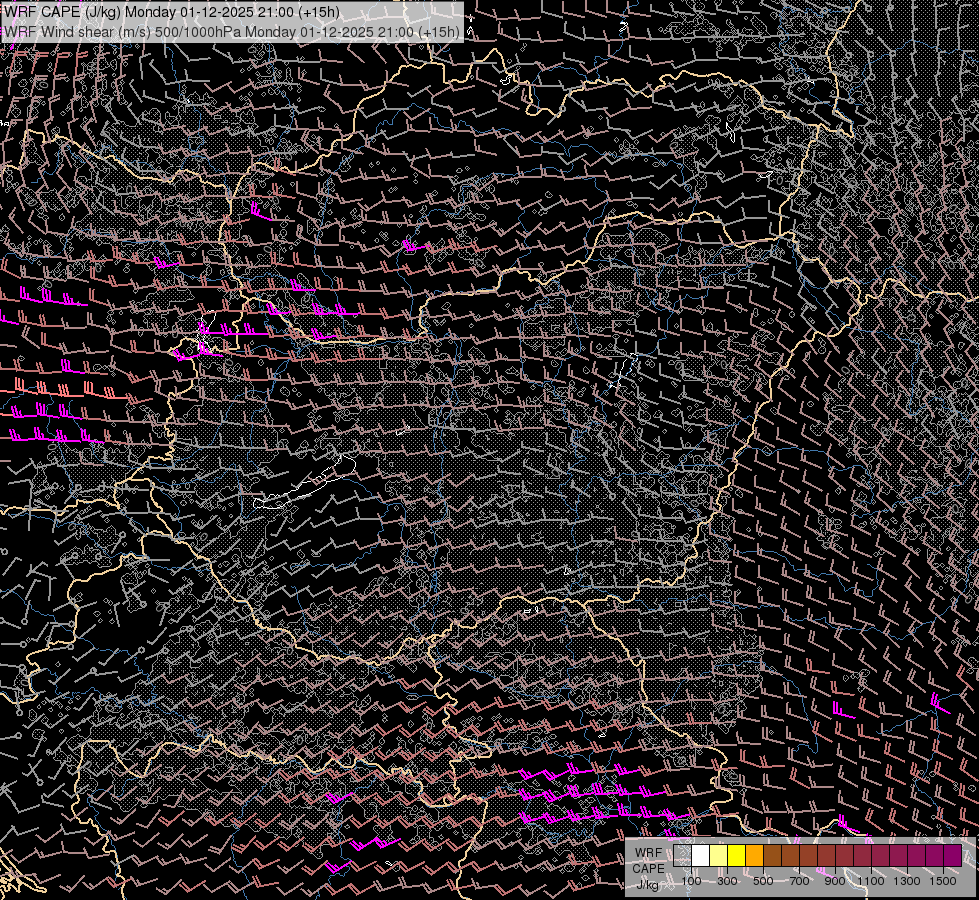
Task: Click the 700 legend value label
Action: (799, 881)
